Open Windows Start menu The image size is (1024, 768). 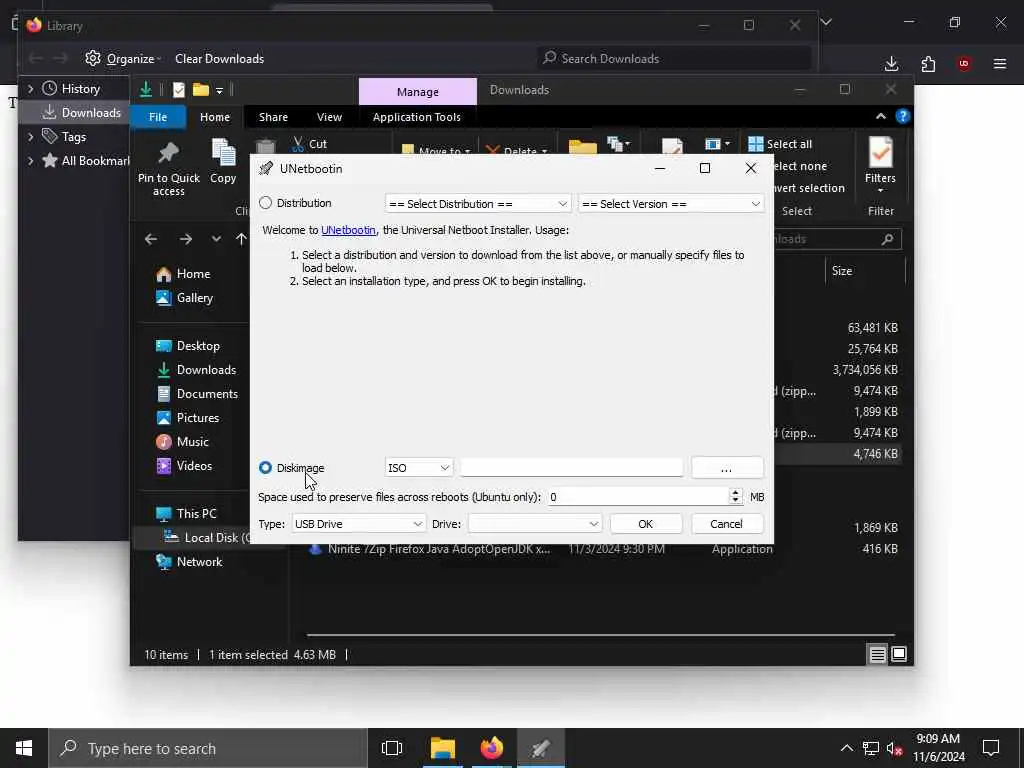[x=24, y=748]
